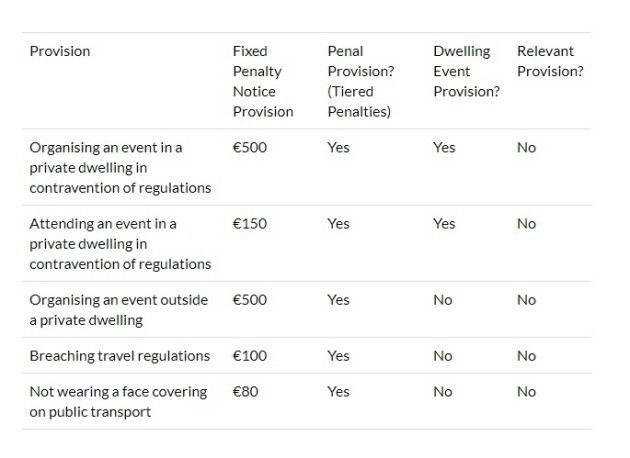This screenshot has height=458, width=630.
Task: Click Dwelling Event 'Yes' for organising dwelling event
Action: click(444, 147)
